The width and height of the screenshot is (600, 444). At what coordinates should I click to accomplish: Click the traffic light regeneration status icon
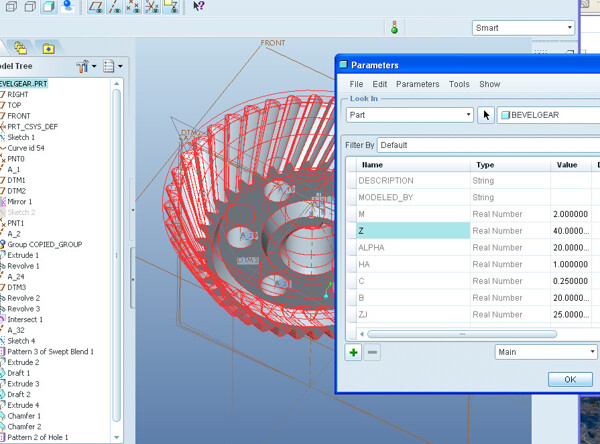click(x=395, y=28)
